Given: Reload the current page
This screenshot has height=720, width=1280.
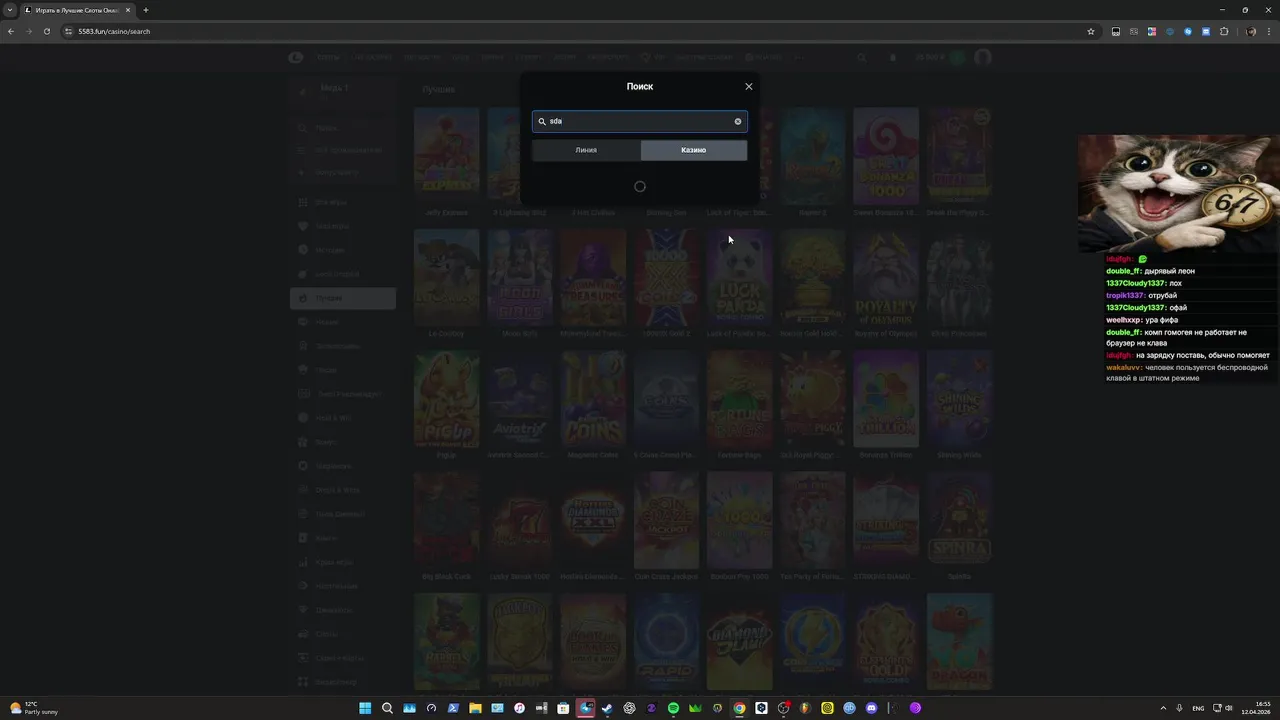Looking at the screenshot, I should (46, 31).
